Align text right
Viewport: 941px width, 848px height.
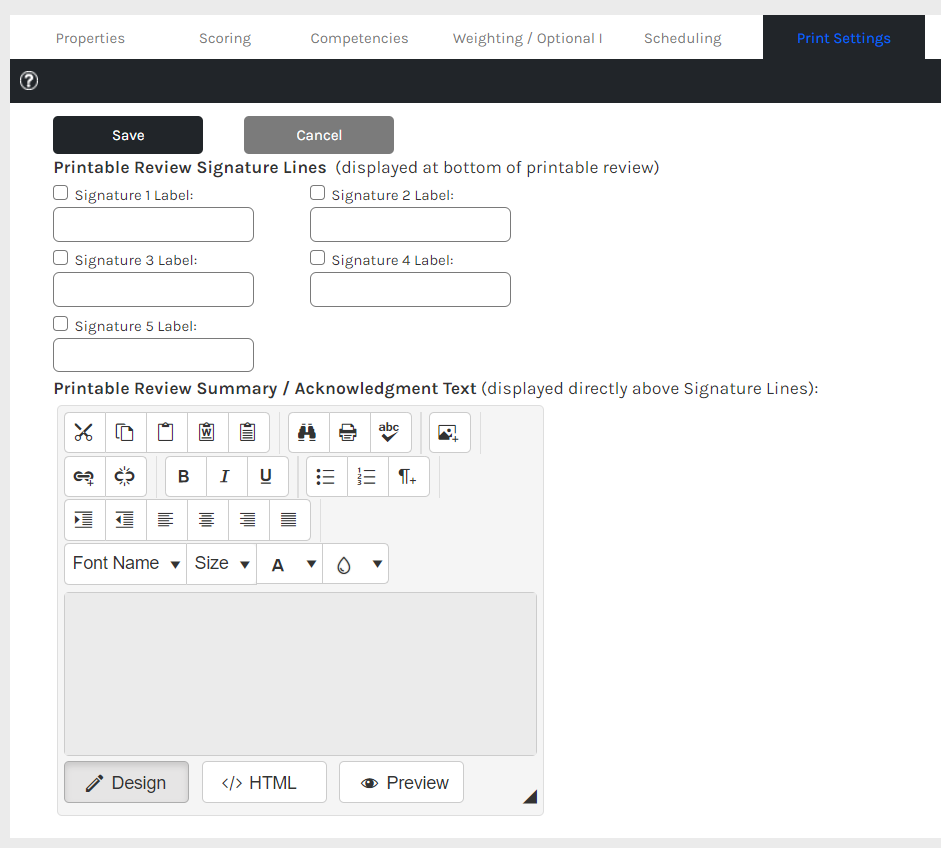tap(248, 520)
